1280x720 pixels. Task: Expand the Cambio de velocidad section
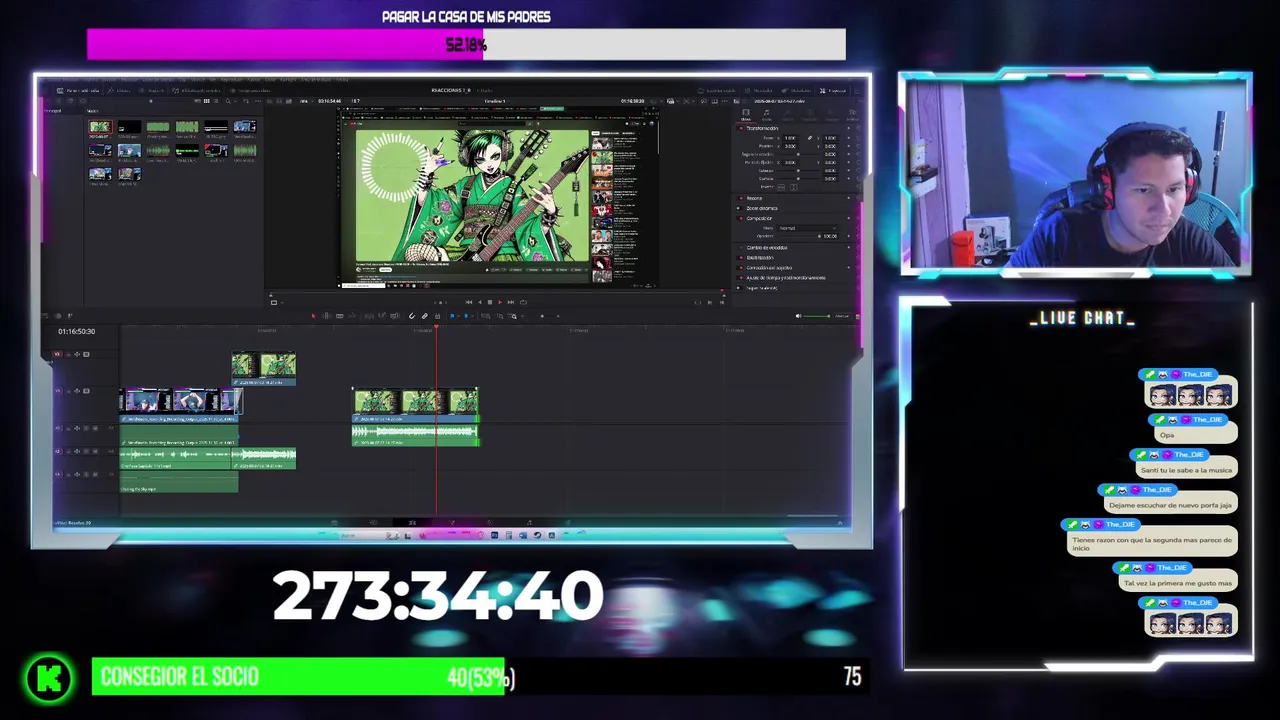point(767,247)
